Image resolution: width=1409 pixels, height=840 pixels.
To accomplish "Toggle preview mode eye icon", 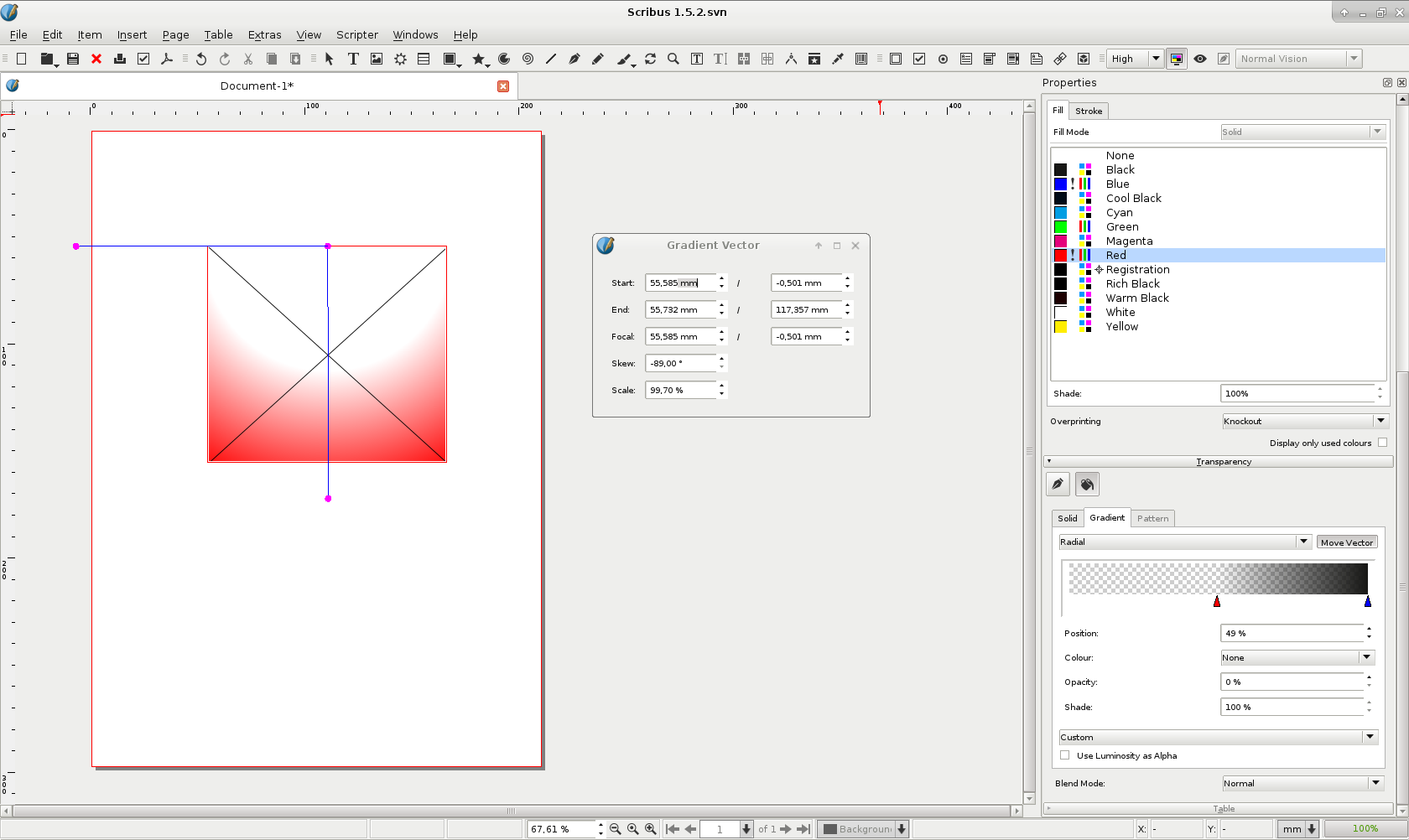I will pos(1200,59).
